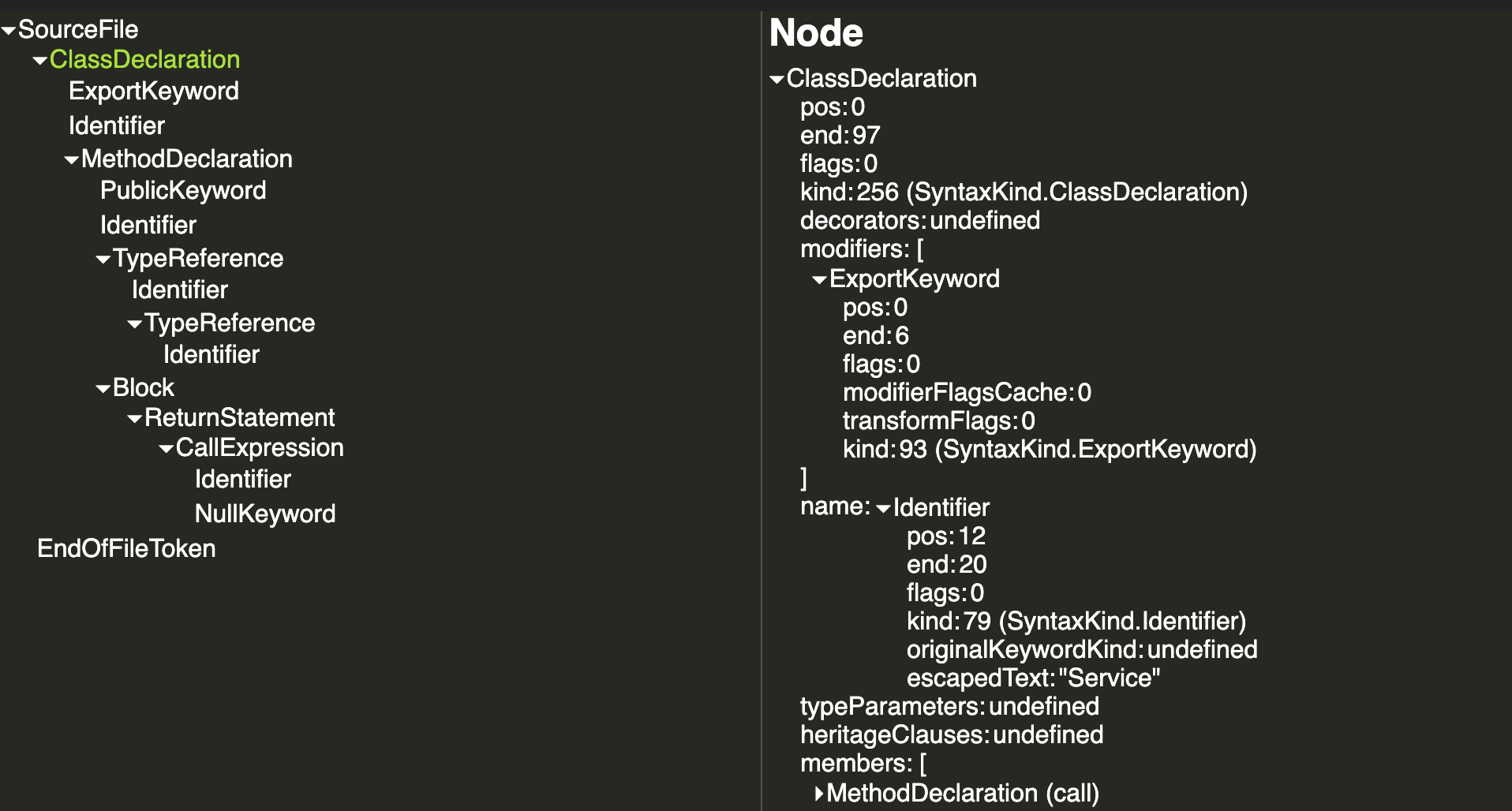The width and height of the screenshot is (1512, 811).
Task: Collapse the ExportKeyword entry in the Node panel
Action: tap(818, 278)
